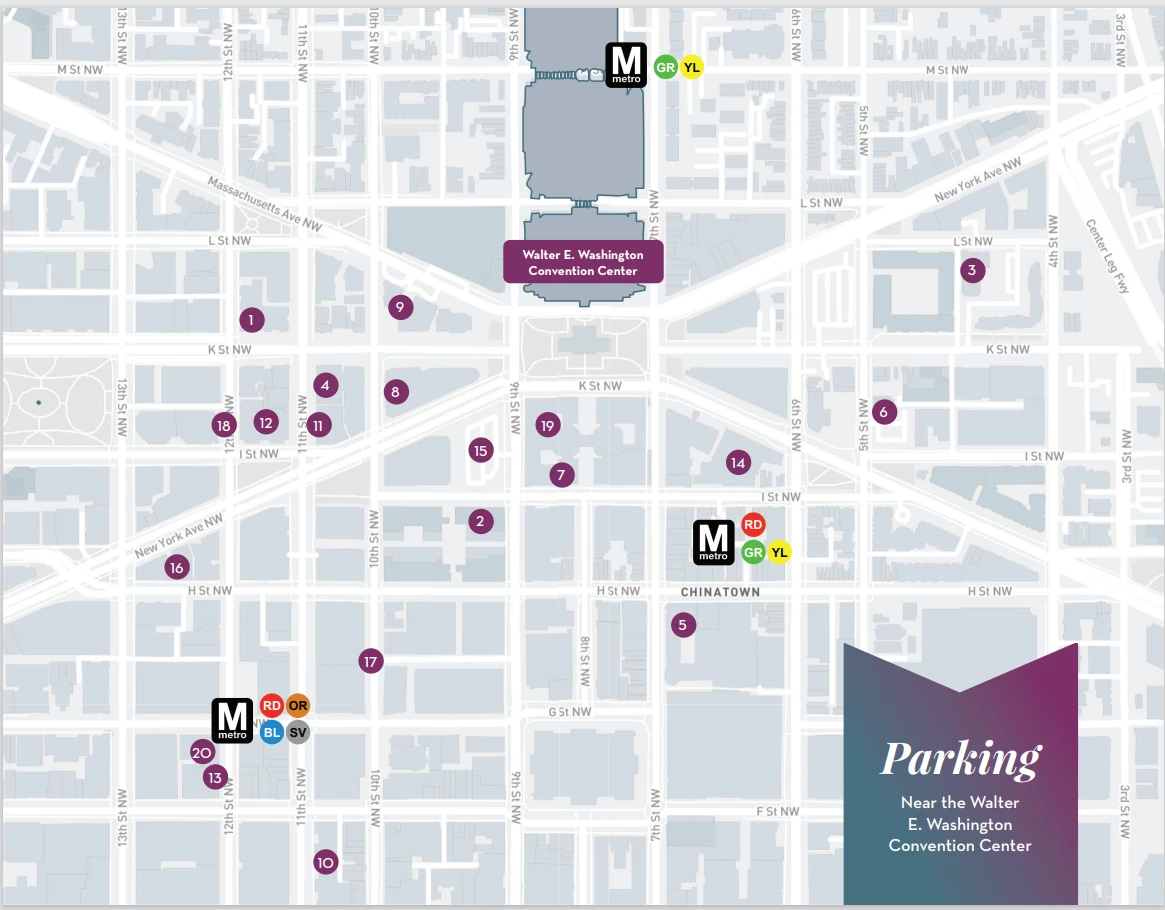Click parking marker number 1
Image resolution: width=1165 pixels, height=910 pixels.
point(251,320)
